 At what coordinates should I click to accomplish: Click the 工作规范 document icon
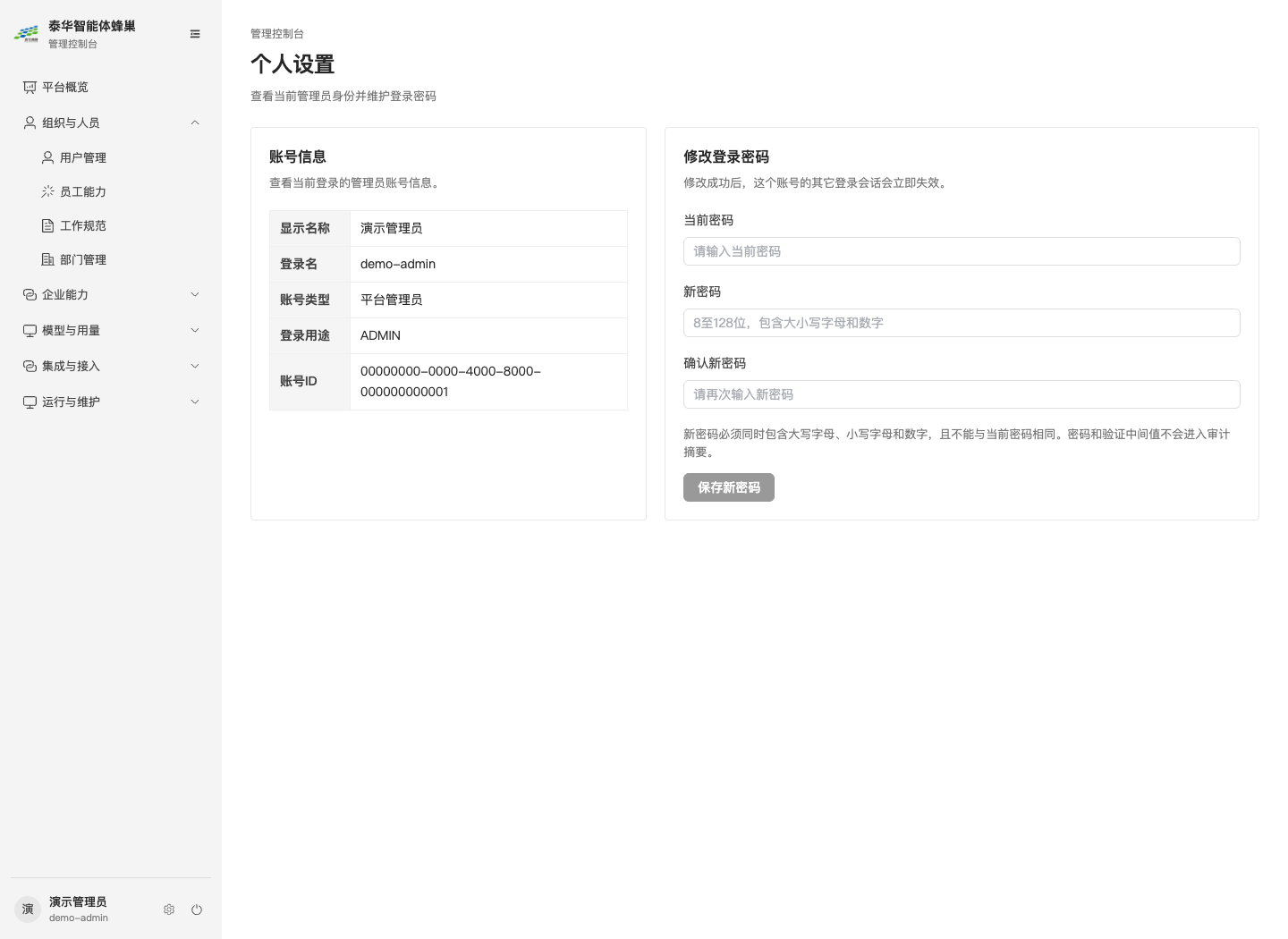pyautogui.click(x=48, y=225)
